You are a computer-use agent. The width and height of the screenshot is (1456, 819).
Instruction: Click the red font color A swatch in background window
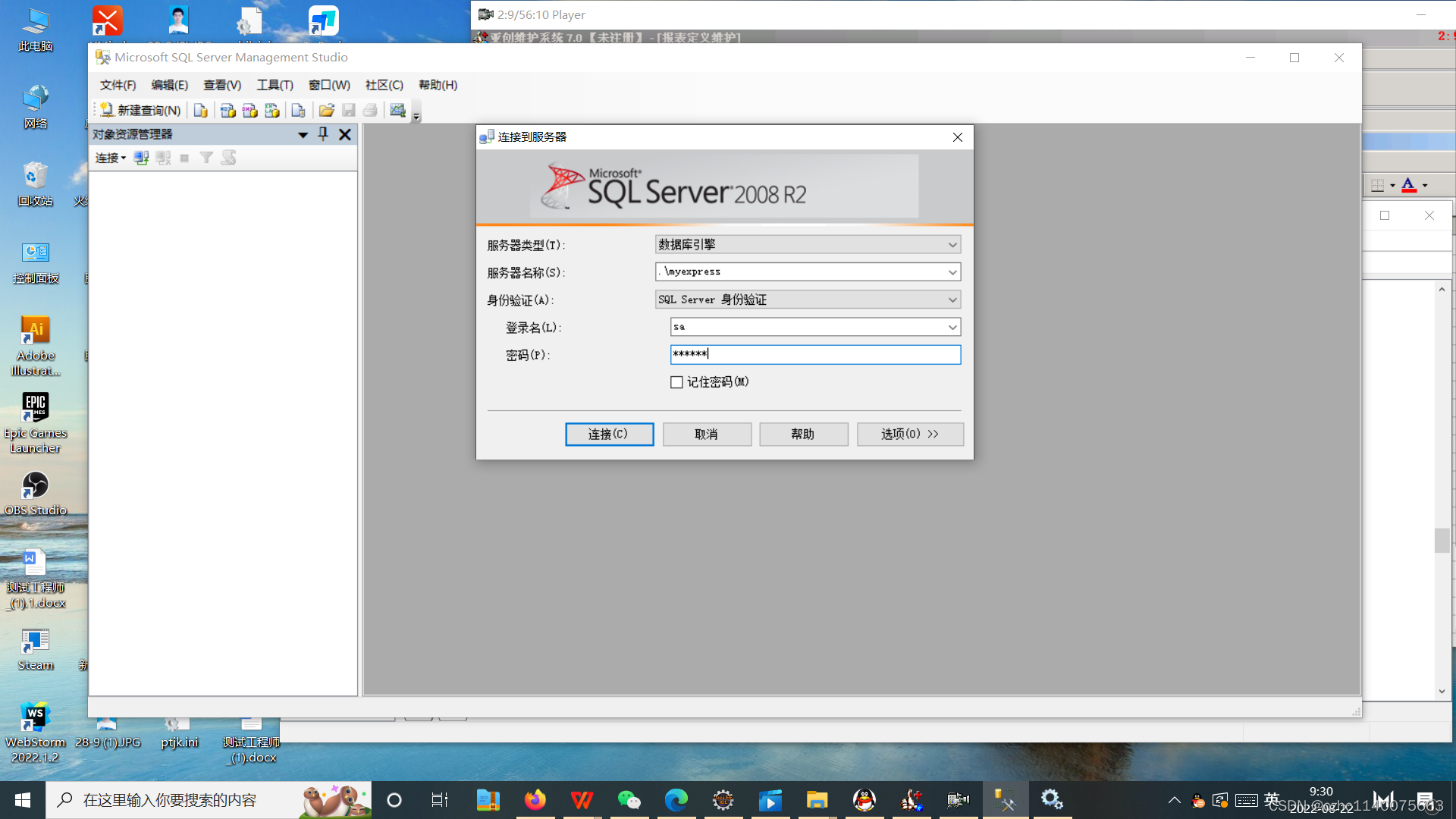pyautogui.click(x=1409, y=185)
